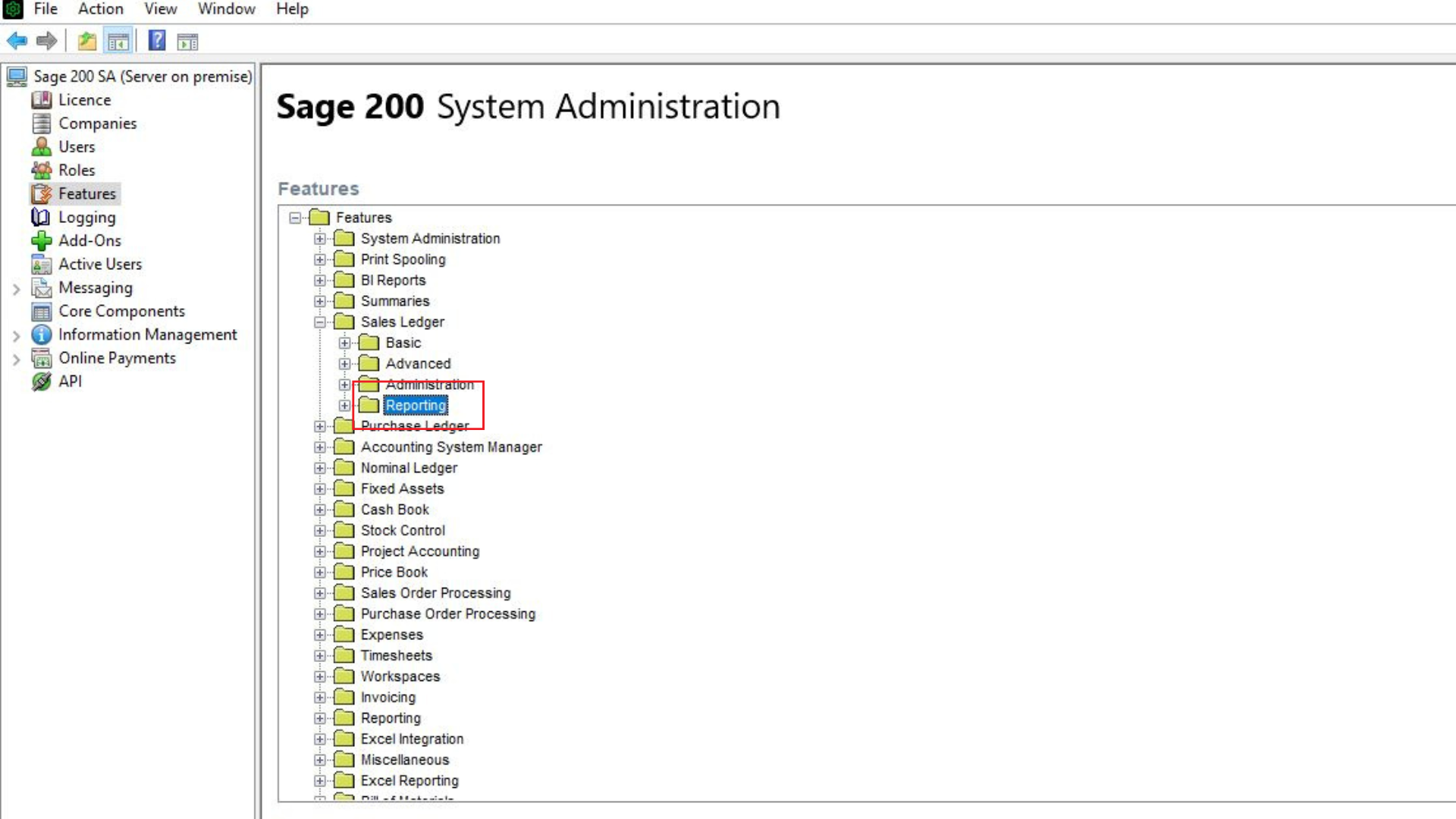Select the Users icon in sidebar

(42, 146)
